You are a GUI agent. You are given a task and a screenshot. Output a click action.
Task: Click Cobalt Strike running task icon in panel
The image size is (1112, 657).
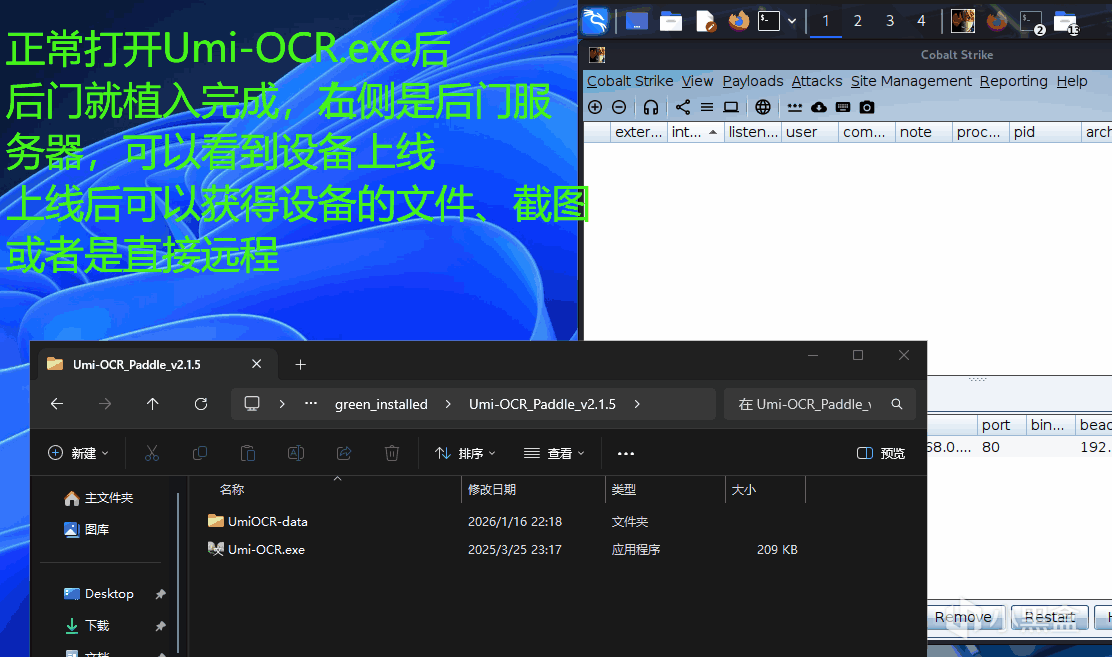click(962, 21)
